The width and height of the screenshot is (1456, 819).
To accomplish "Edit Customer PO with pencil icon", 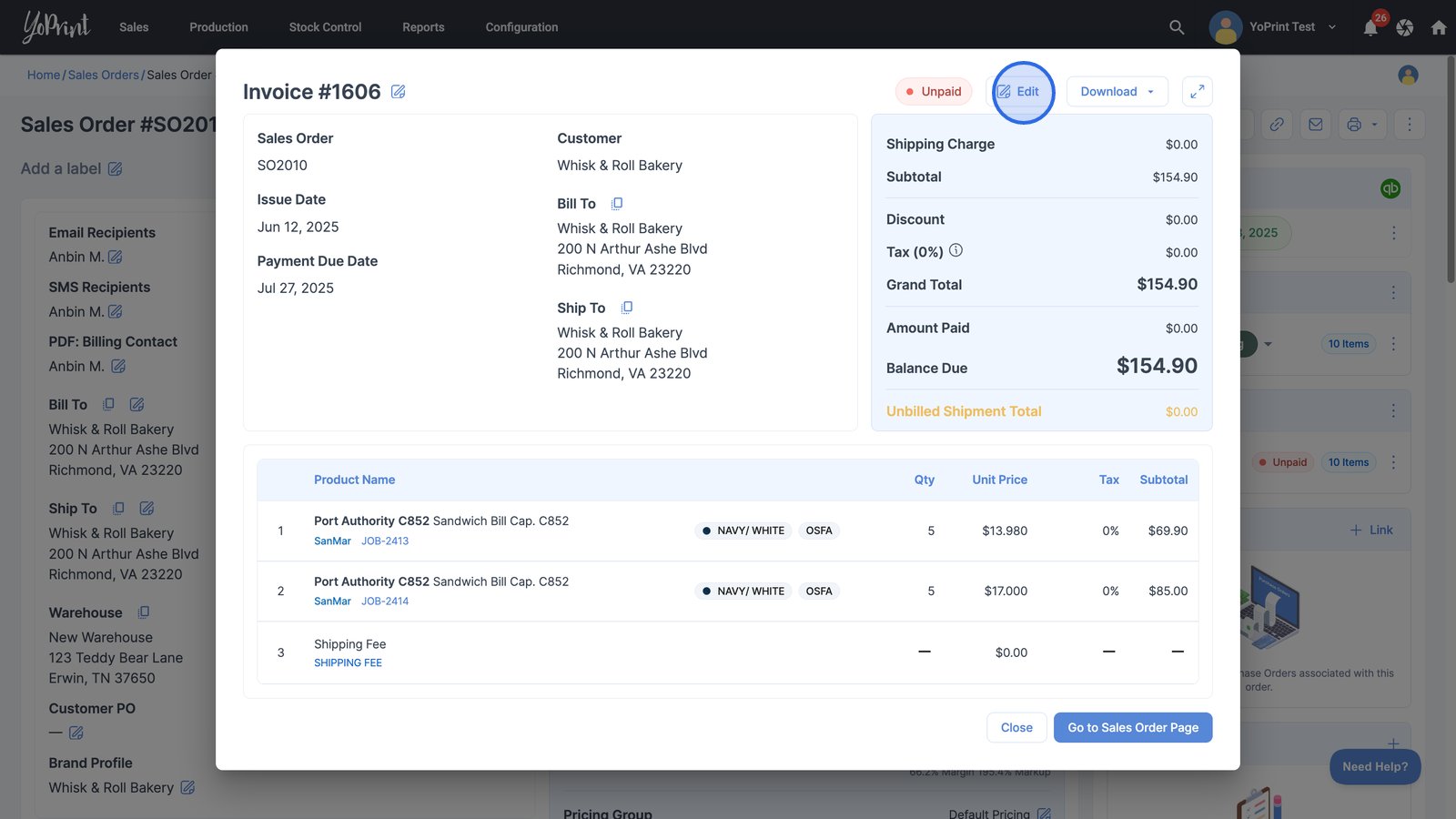I will pos(76,733).
